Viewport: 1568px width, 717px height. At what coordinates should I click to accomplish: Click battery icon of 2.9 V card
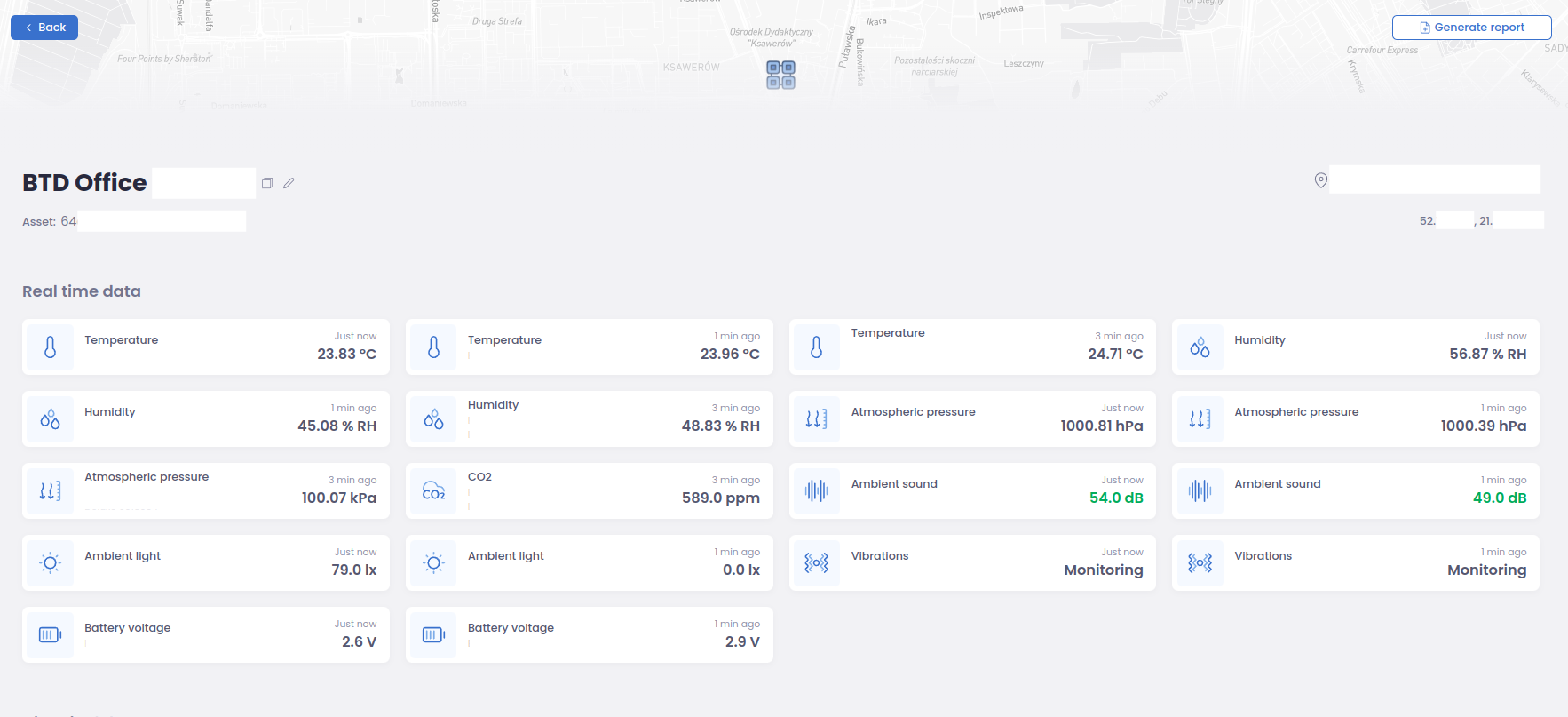(x=433, y=635)
